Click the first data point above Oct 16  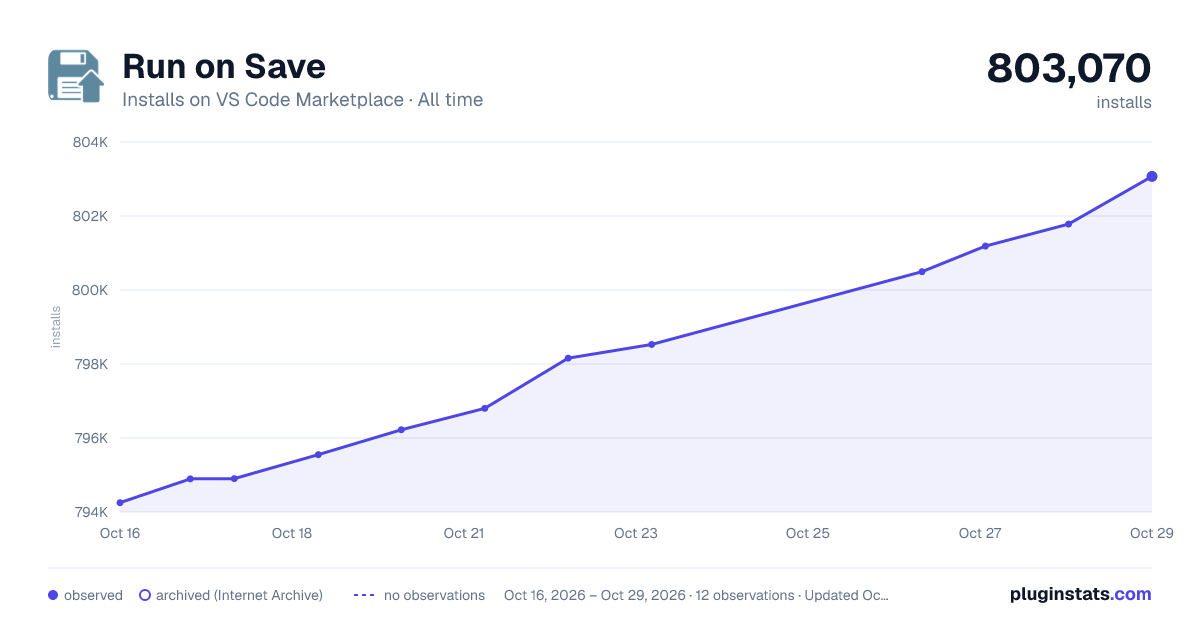(x=120, y=503)
